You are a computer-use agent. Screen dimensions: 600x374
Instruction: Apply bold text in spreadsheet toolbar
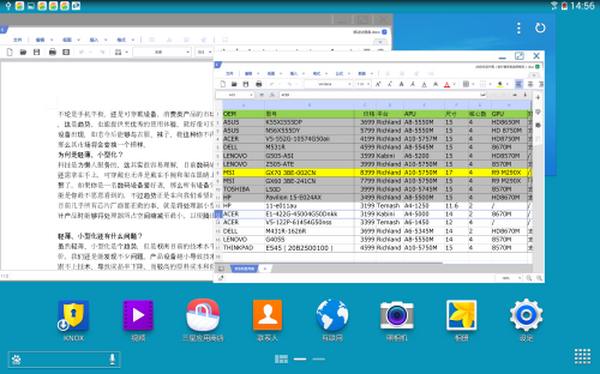coord(401,84)
